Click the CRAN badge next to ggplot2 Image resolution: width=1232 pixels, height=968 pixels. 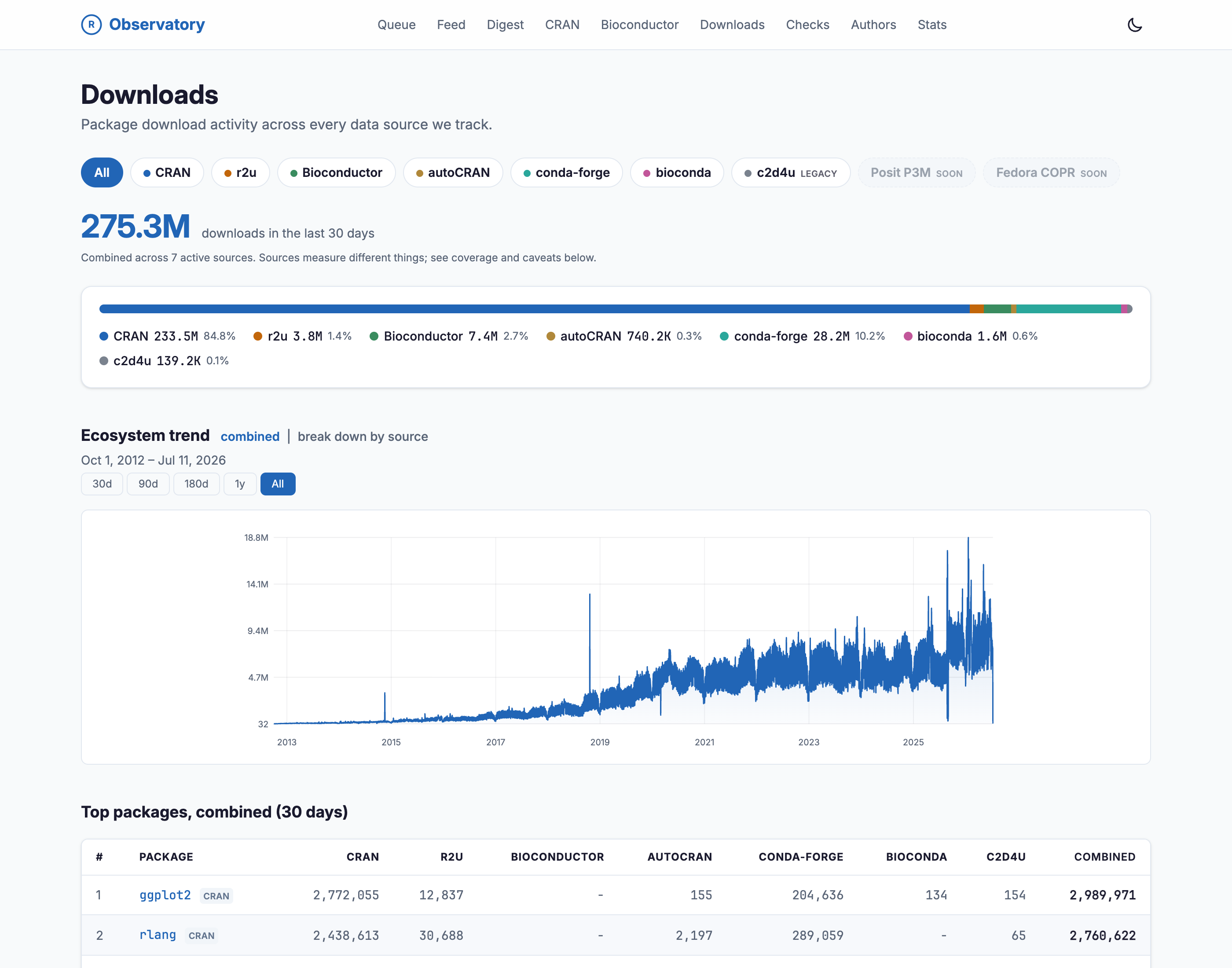[x=216, y=896]
